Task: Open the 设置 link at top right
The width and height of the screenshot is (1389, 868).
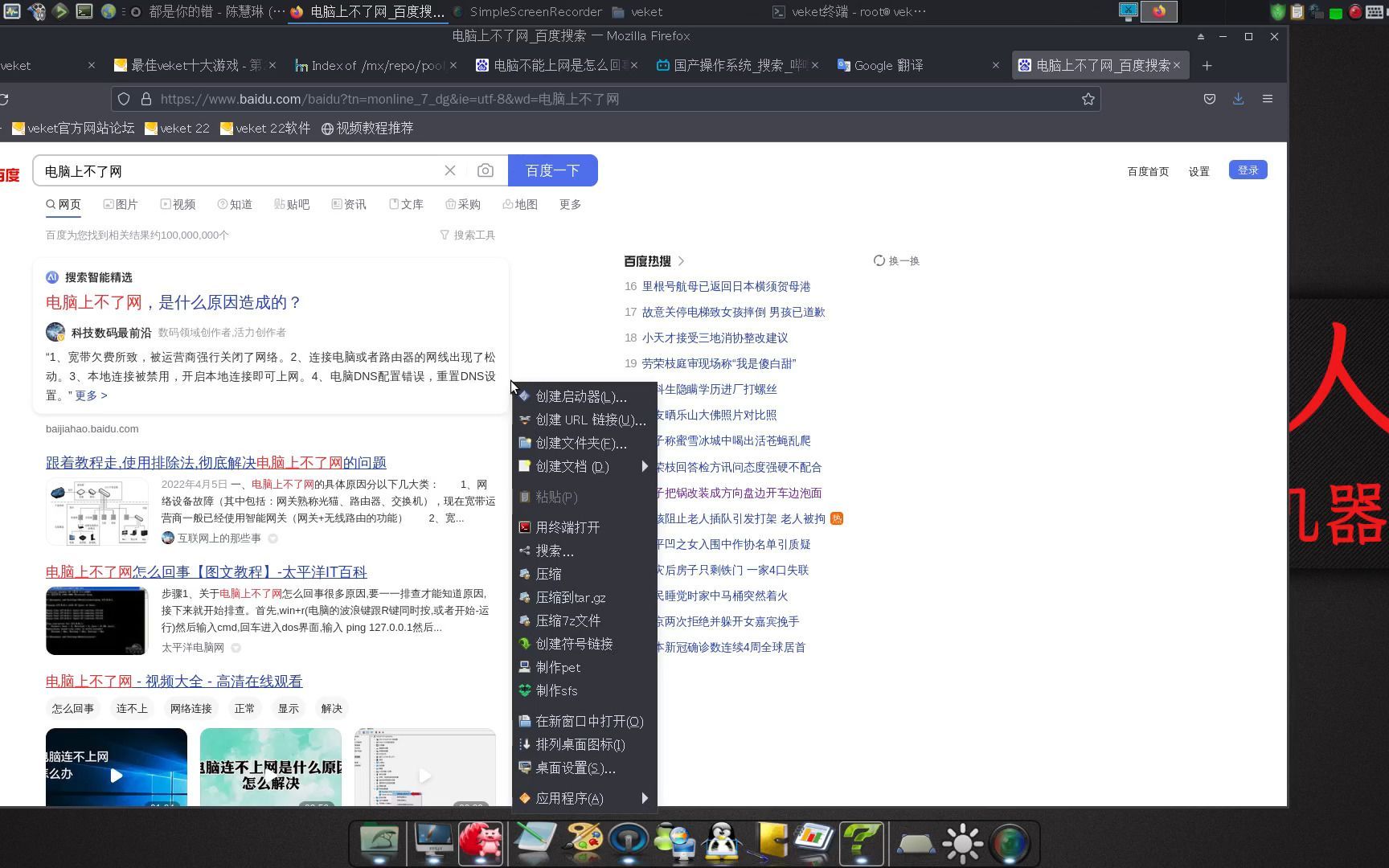Action: click(1199, 171)
